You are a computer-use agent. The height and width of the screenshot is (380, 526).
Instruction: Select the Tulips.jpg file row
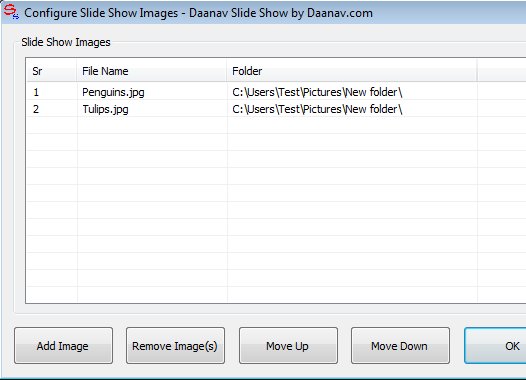(x=276, y=109)
